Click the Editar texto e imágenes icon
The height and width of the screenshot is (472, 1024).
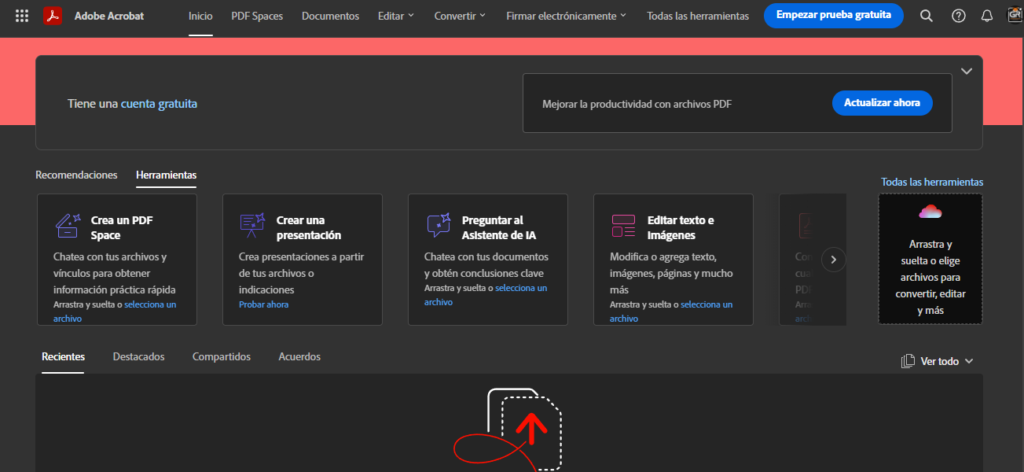click(624, 226)
